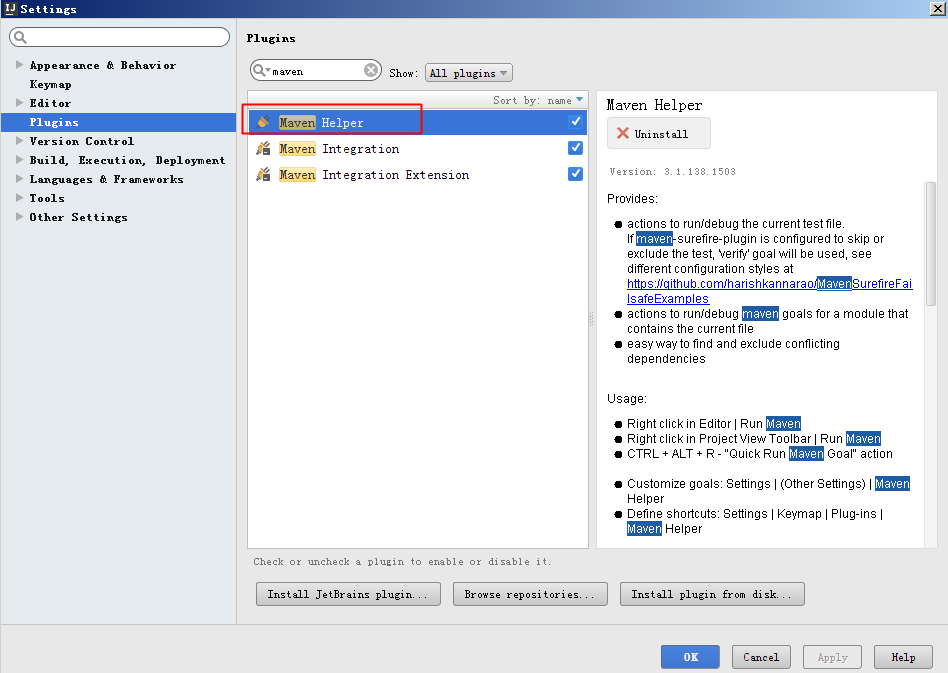Image resolution: width=948 pixels, height=673 pixels.
Task: Select Keymap in settings tree
Action: tap(51, 84)
